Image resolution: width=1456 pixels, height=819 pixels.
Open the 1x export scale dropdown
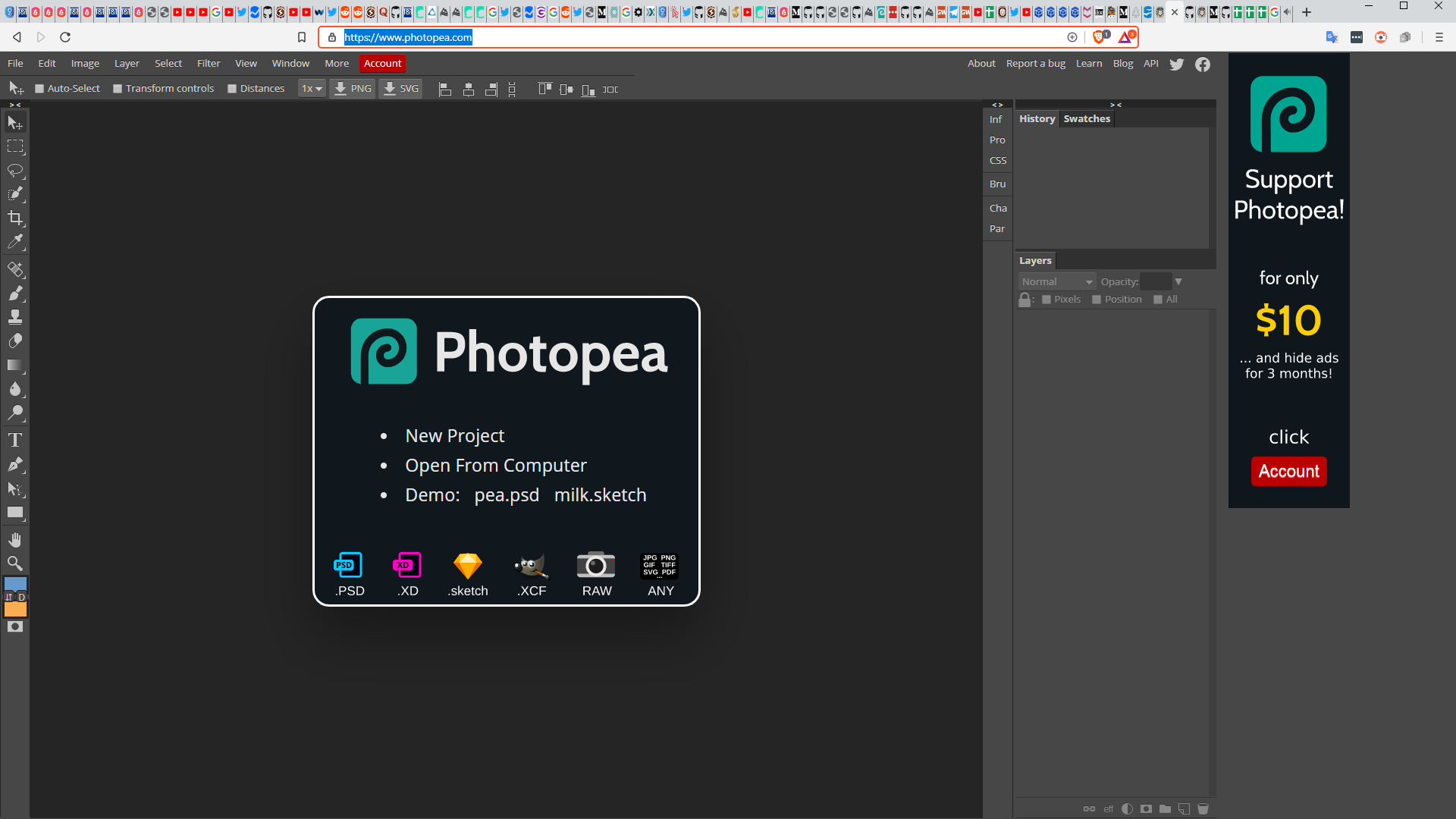(x=312, y=89)
